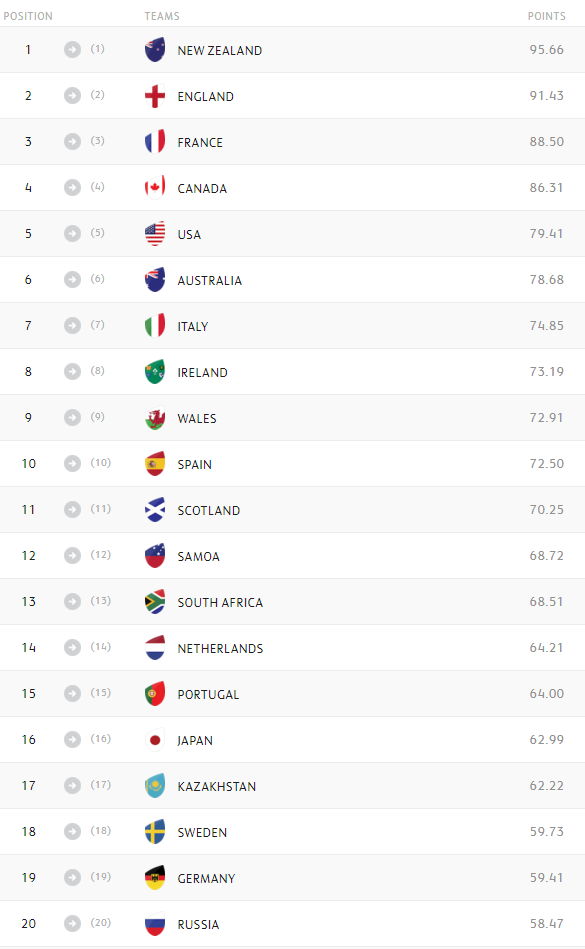This screenshot has height=949, width=585.
Task: Click the Canada maple leaf flag icon
Action: pos(155,188)
